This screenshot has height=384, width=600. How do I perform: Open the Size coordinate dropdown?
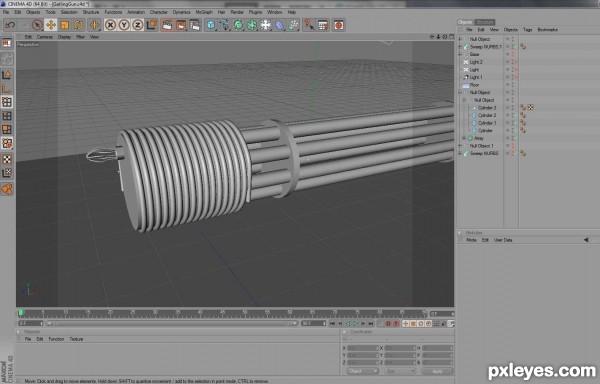(399, 371)
